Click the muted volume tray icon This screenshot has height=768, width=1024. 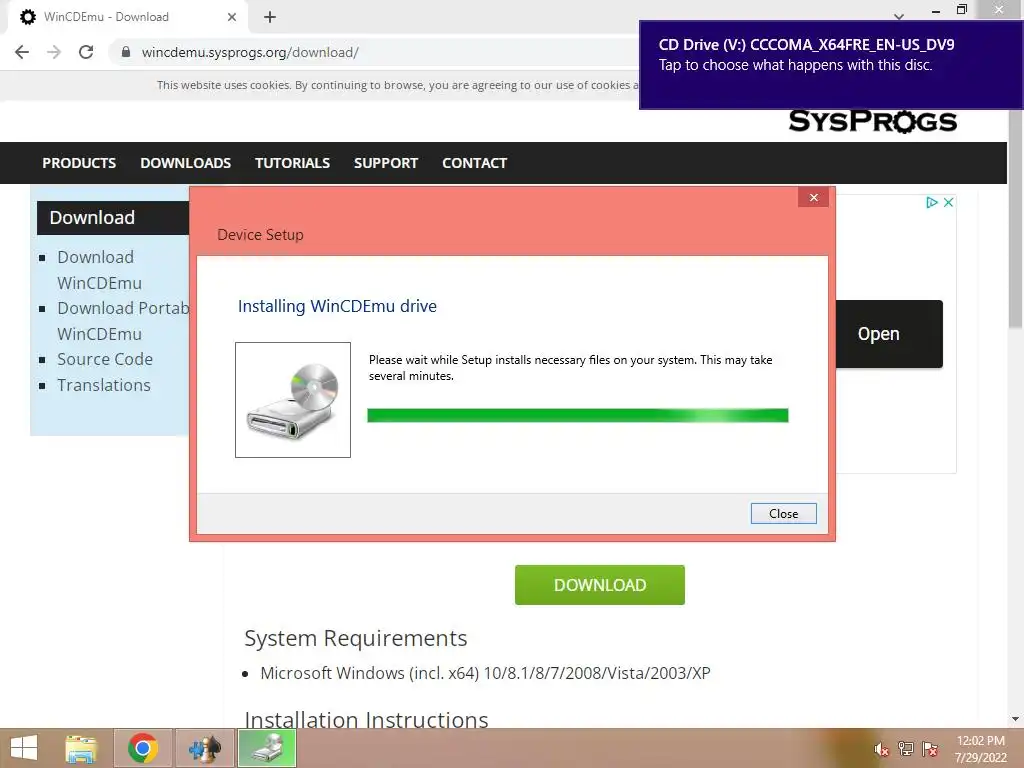tap(881, 750)
